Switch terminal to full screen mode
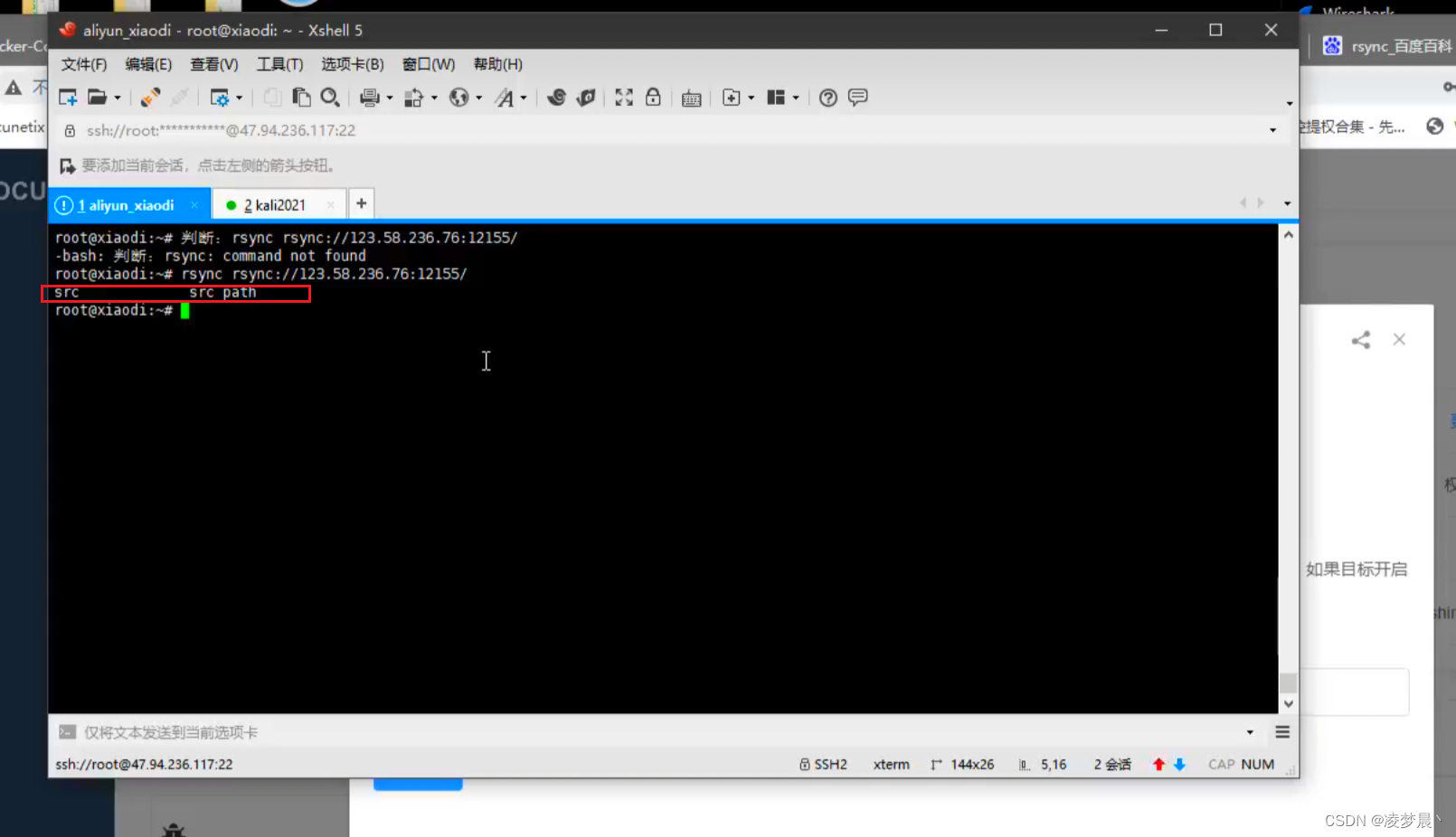The image size is (1456, 837). tap(624, 97)
